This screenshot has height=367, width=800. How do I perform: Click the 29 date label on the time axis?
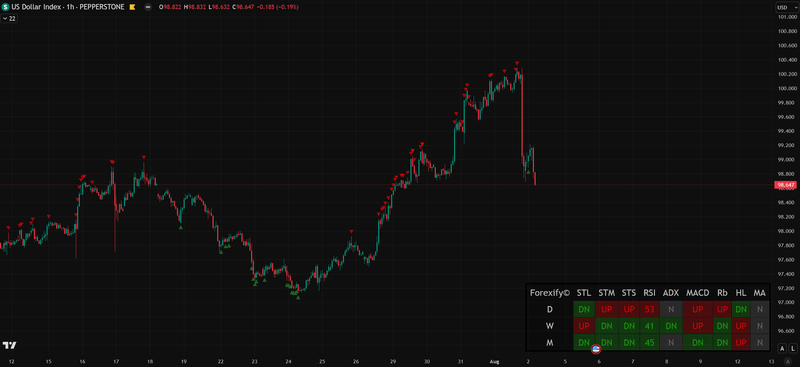coord(393,361)
